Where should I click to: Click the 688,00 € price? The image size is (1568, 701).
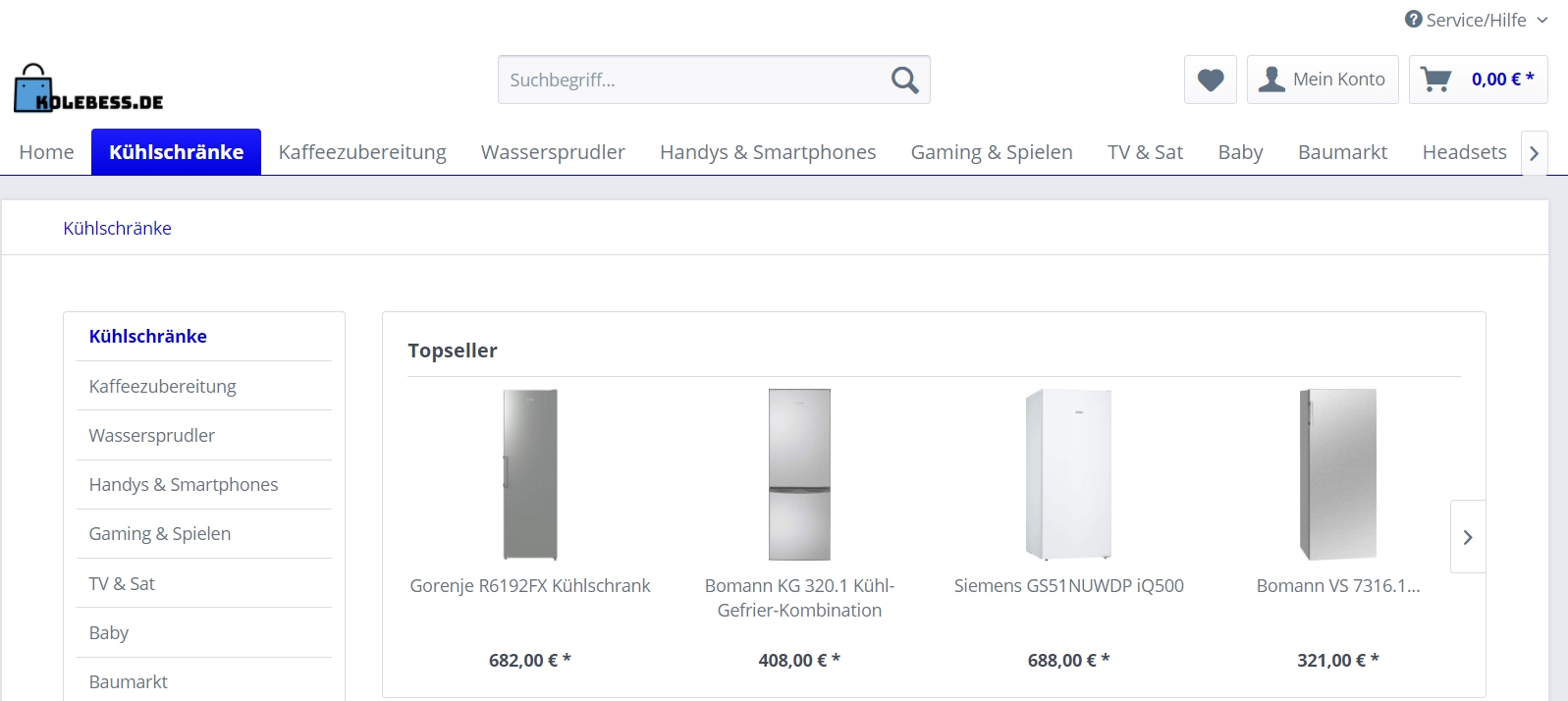coord(1068,661)
